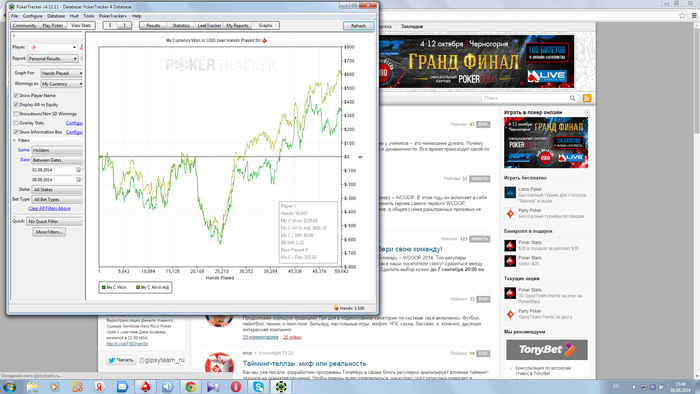The image size is (700, 394).
Task: Open the speaker app icon on taskbar
Action: click(168, 387)
